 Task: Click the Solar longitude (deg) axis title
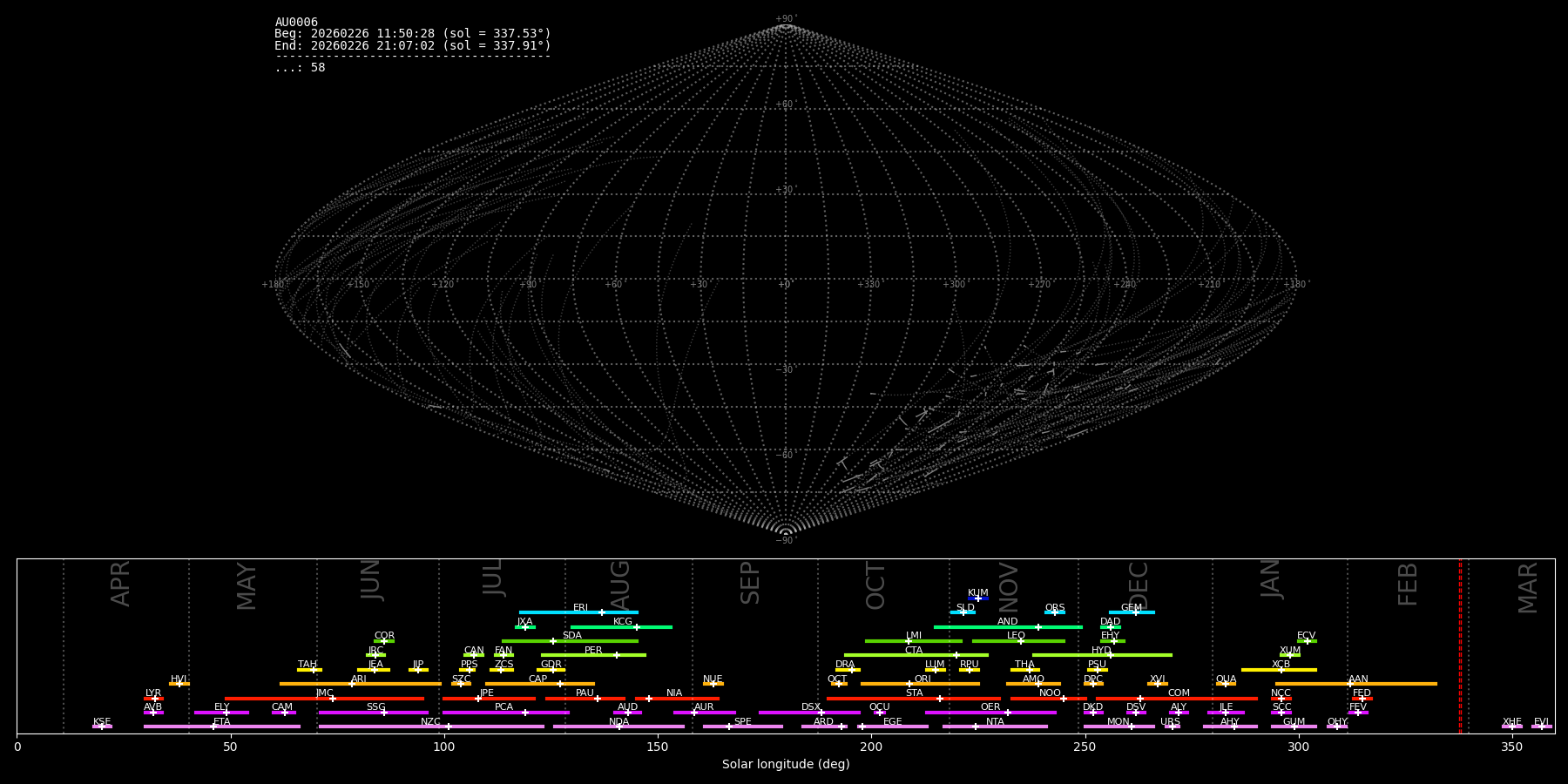coord(786,764)
